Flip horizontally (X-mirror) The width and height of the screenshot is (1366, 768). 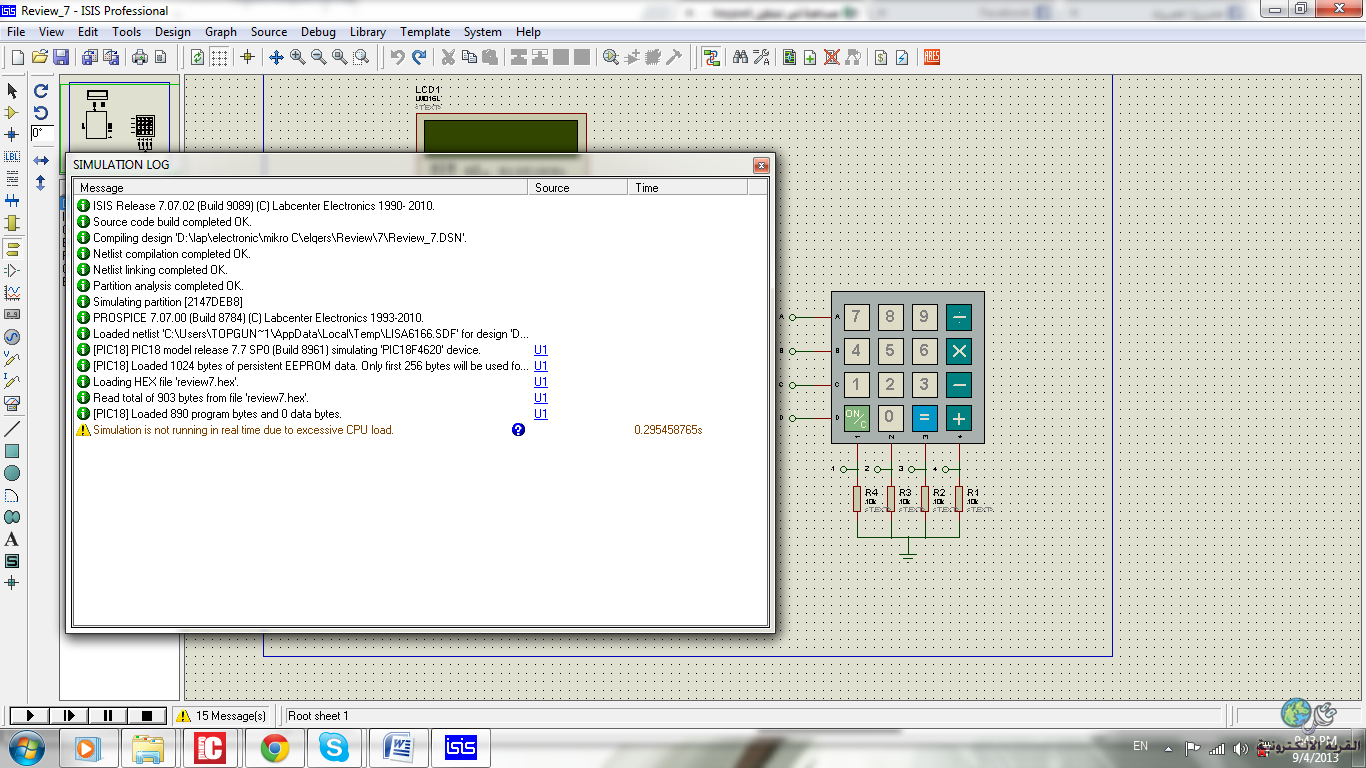coord(41,160)
